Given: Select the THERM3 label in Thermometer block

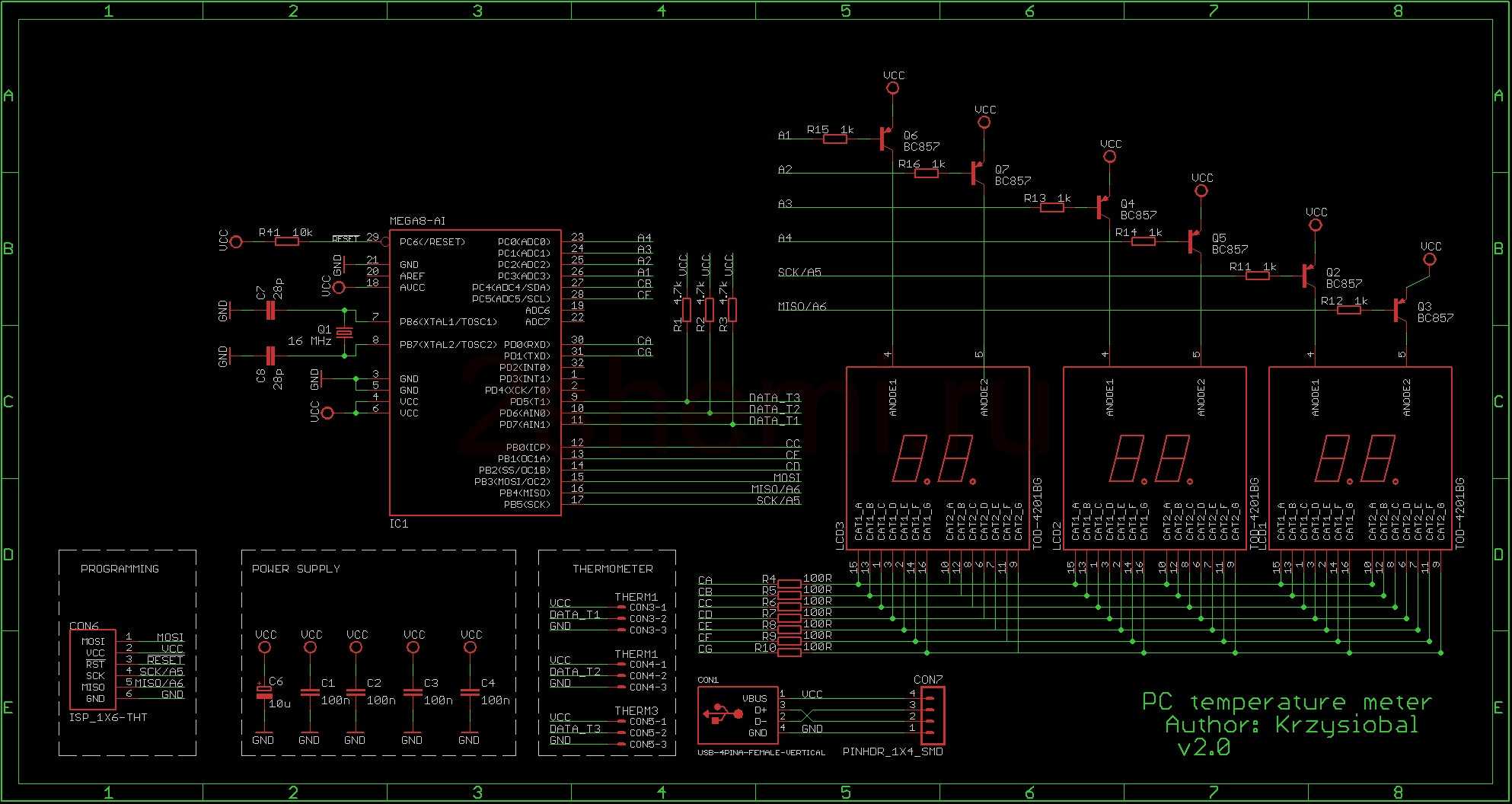Looking at the screenshot, I should click(636, 710).
